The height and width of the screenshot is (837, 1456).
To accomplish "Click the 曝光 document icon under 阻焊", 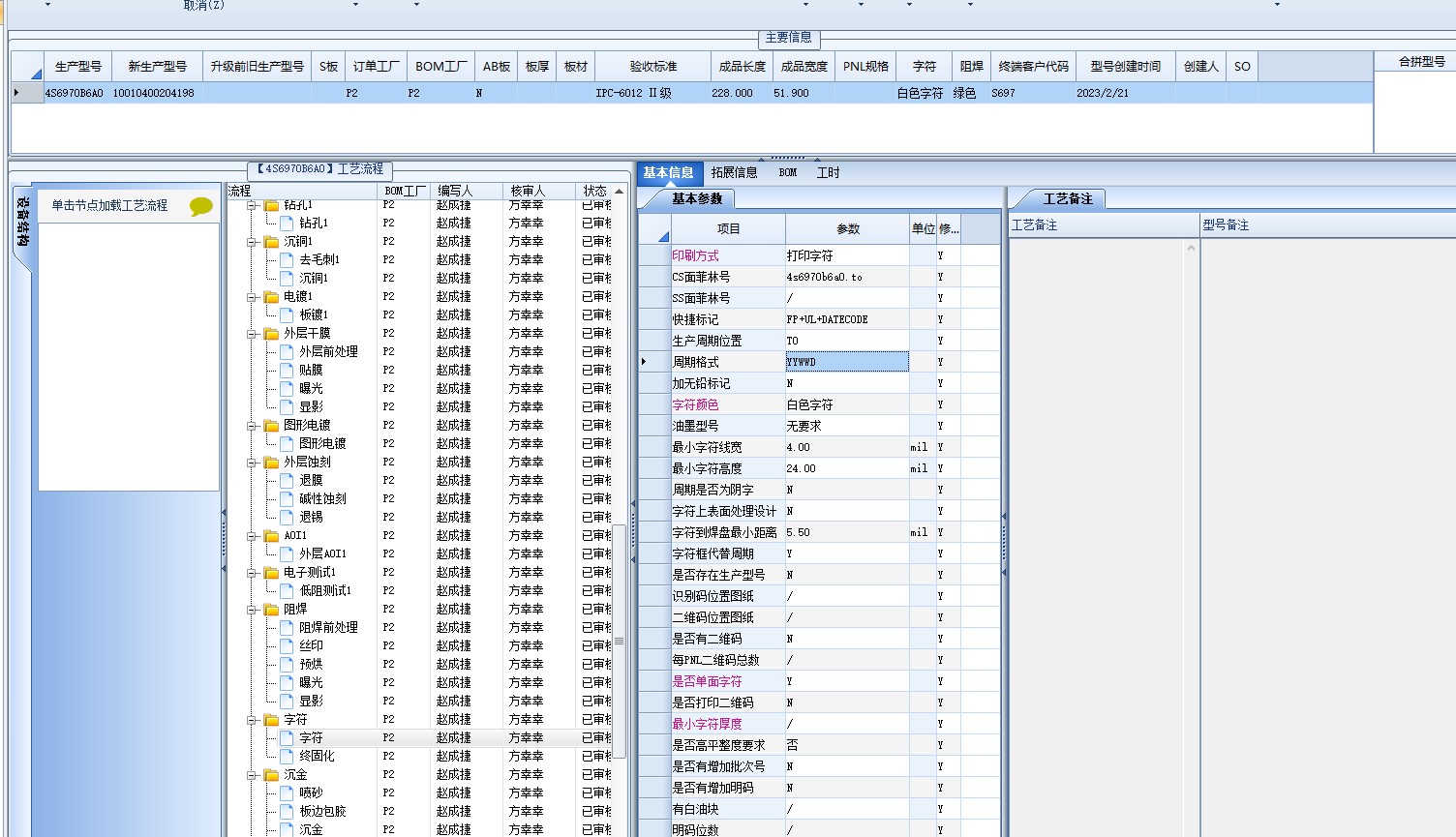I will coord(287,682).
